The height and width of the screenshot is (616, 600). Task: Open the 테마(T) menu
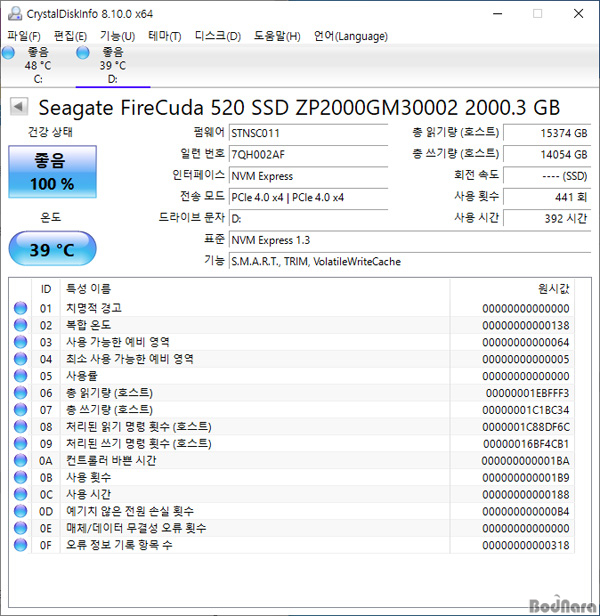165,36
